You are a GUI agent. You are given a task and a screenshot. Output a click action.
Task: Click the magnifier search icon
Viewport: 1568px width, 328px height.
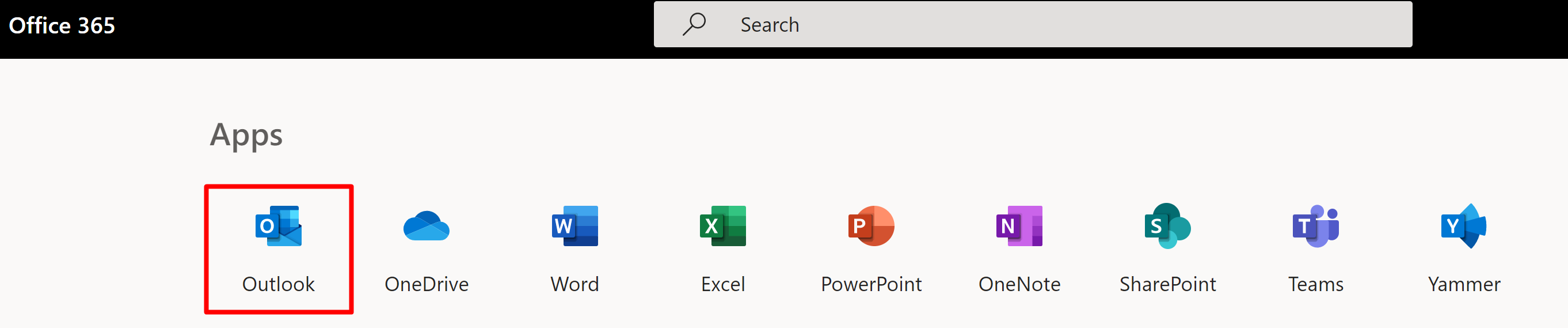coord(694,24)
